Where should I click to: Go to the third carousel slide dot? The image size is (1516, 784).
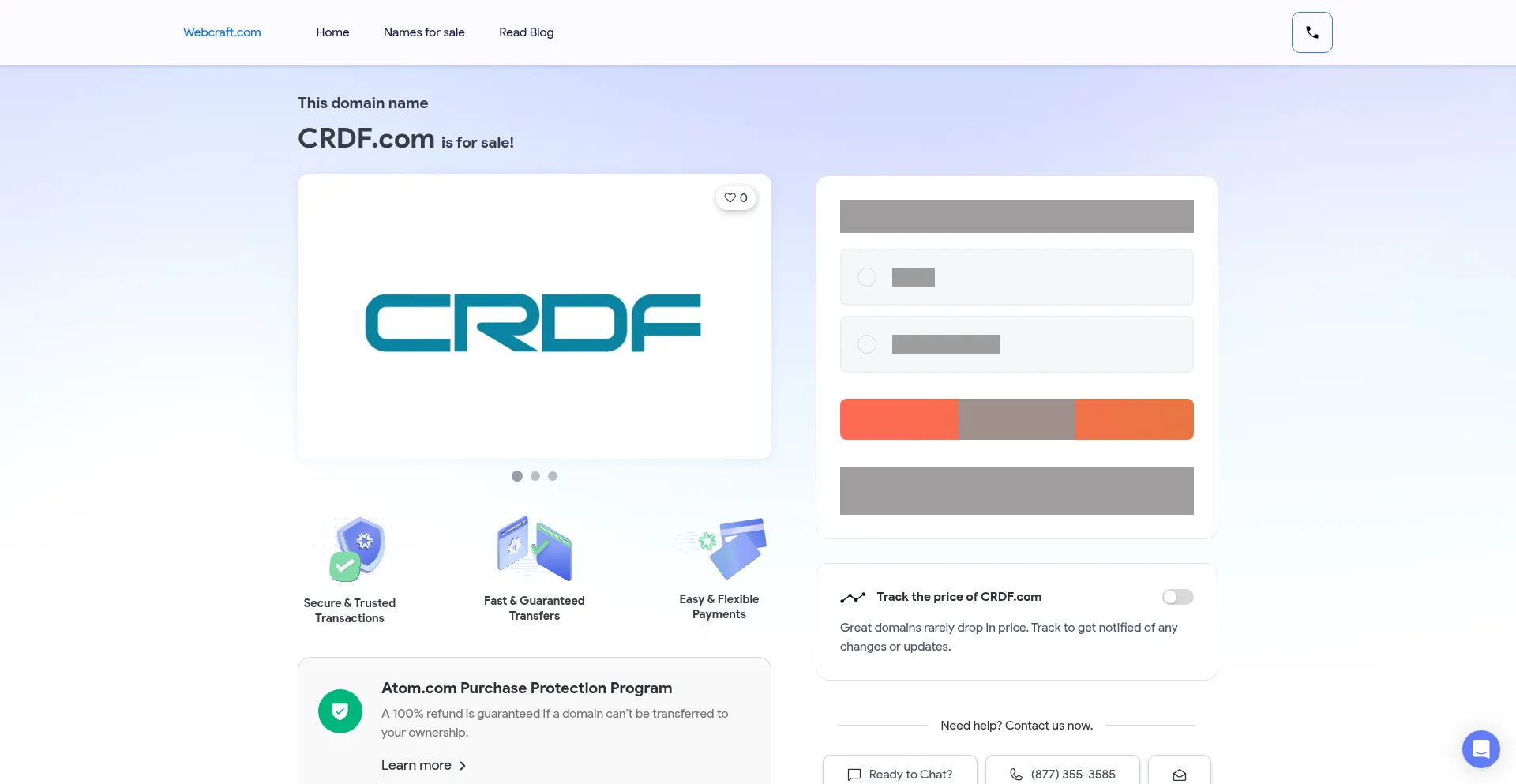click(x=553, y=476)
